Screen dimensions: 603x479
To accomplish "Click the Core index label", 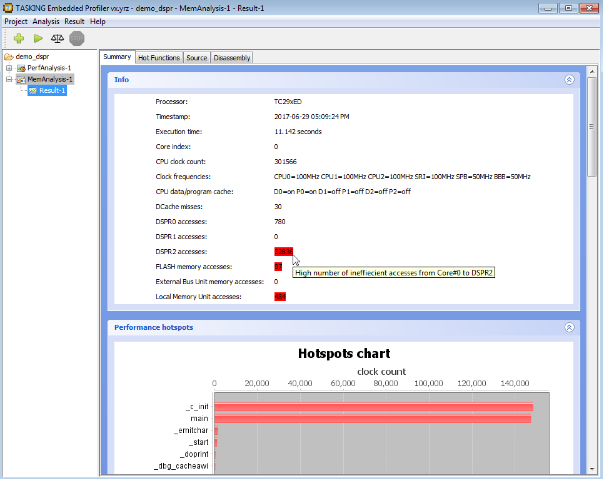I will click(x=173, y=146).
